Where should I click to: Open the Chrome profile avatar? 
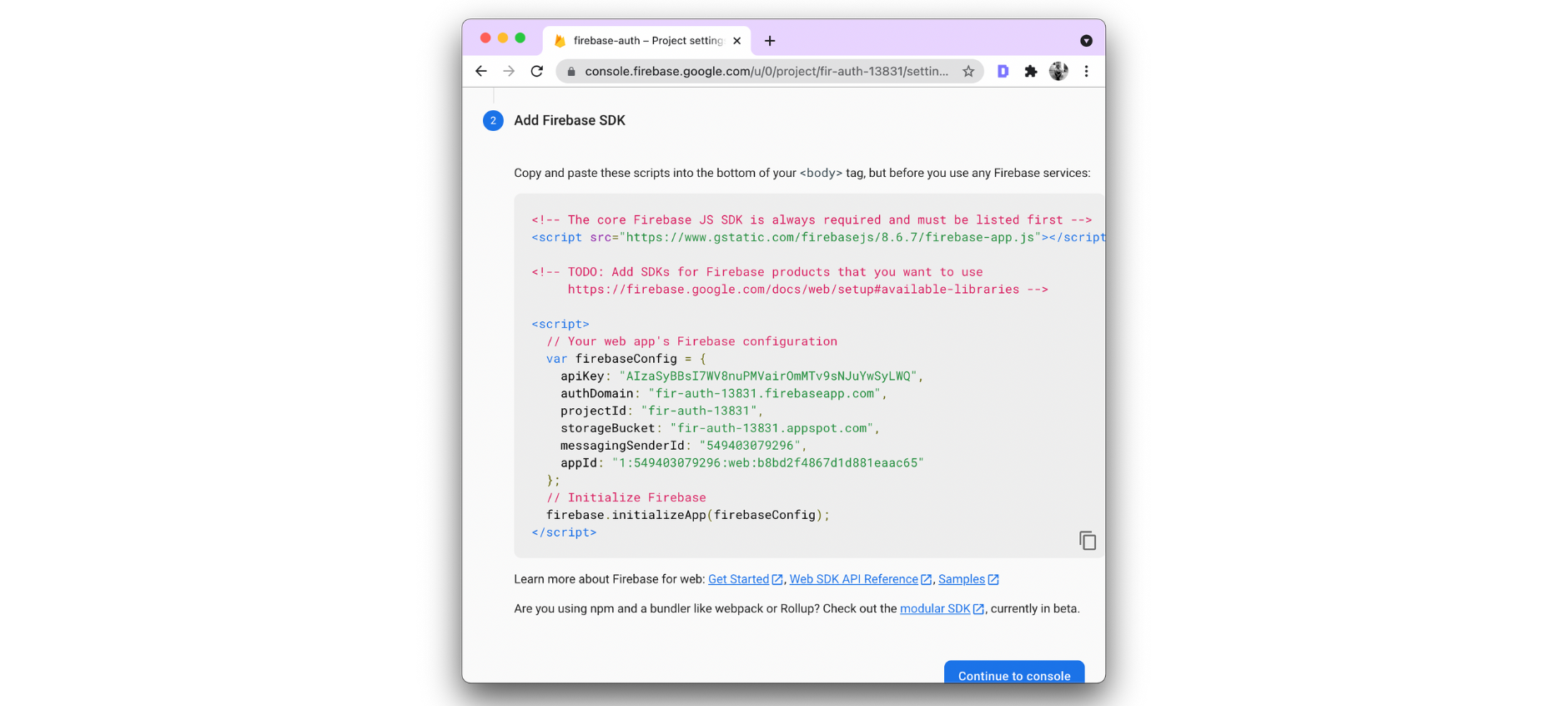1058,72
